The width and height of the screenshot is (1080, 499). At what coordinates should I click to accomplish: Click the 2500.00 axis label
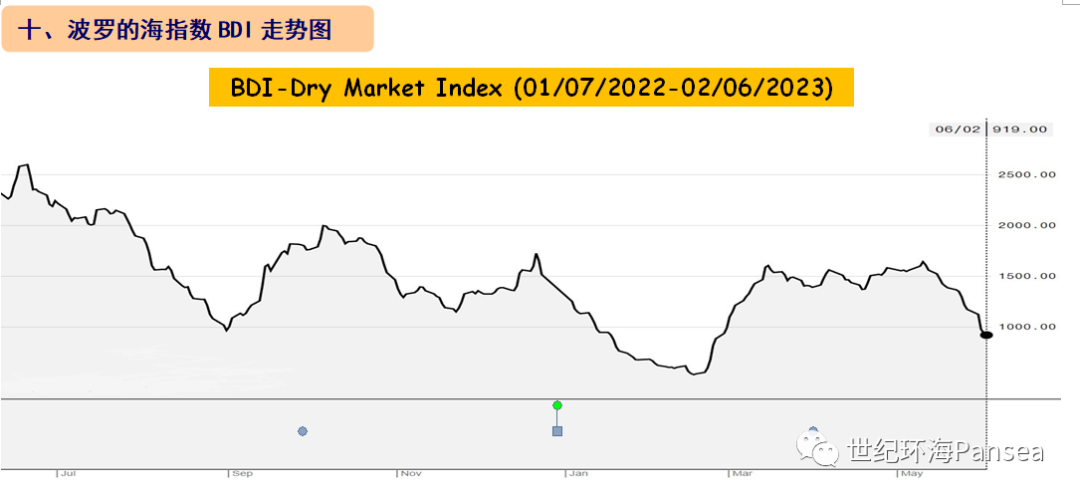[x=1026, y=174]
